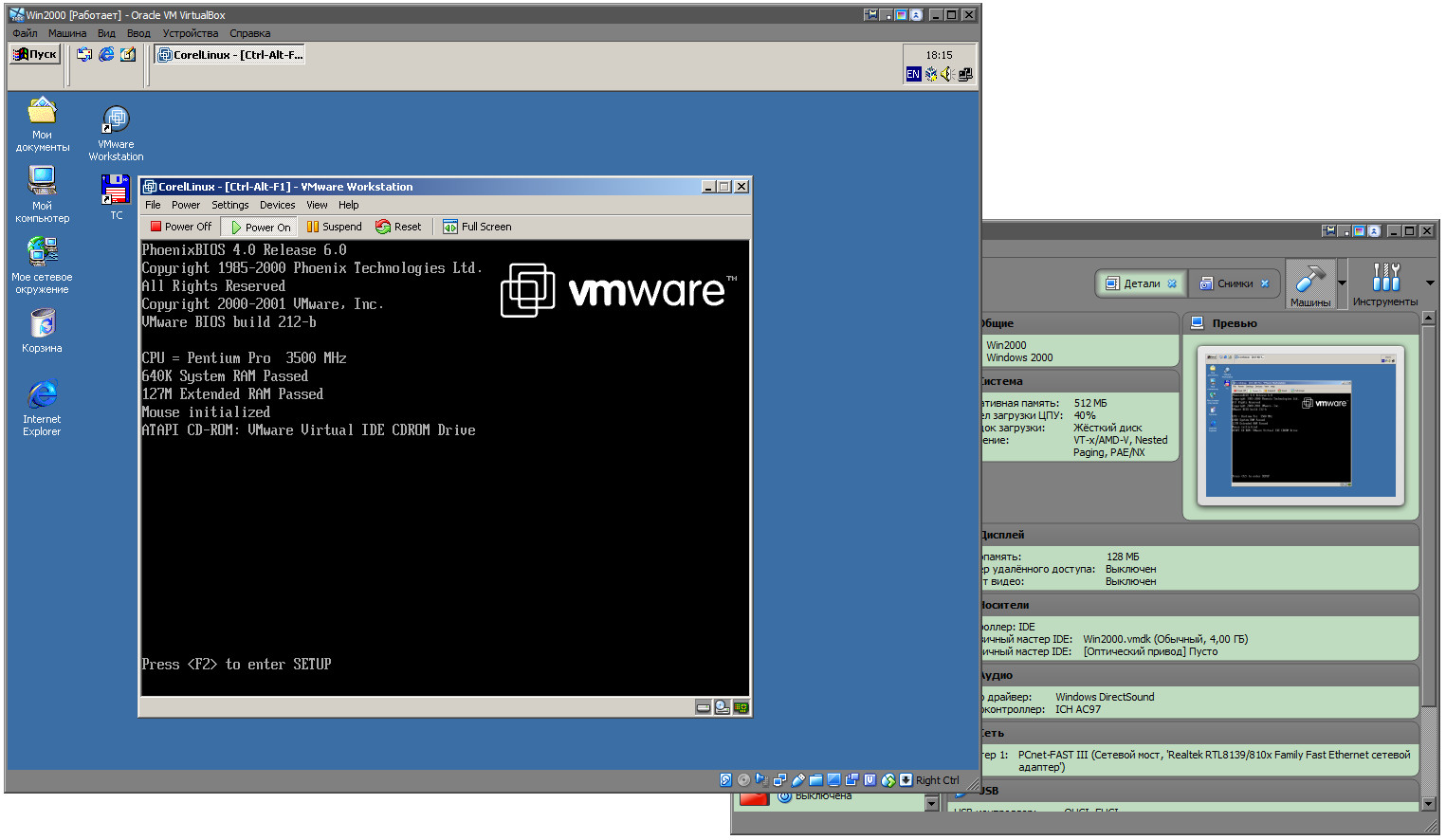This screenshot has height=840, width=1446.
Task: Click the Power Off button in VMware toolbar
Action: tap(181, 227)
